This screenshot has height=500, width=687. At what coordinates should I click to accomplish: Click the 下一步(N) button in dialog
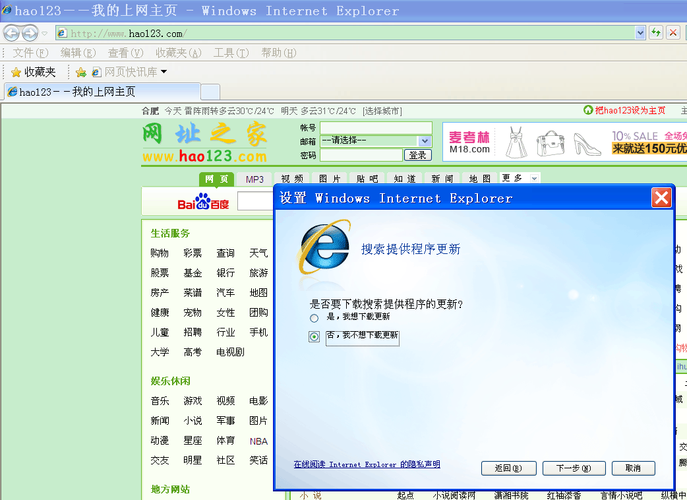click(x=574, y=468)
